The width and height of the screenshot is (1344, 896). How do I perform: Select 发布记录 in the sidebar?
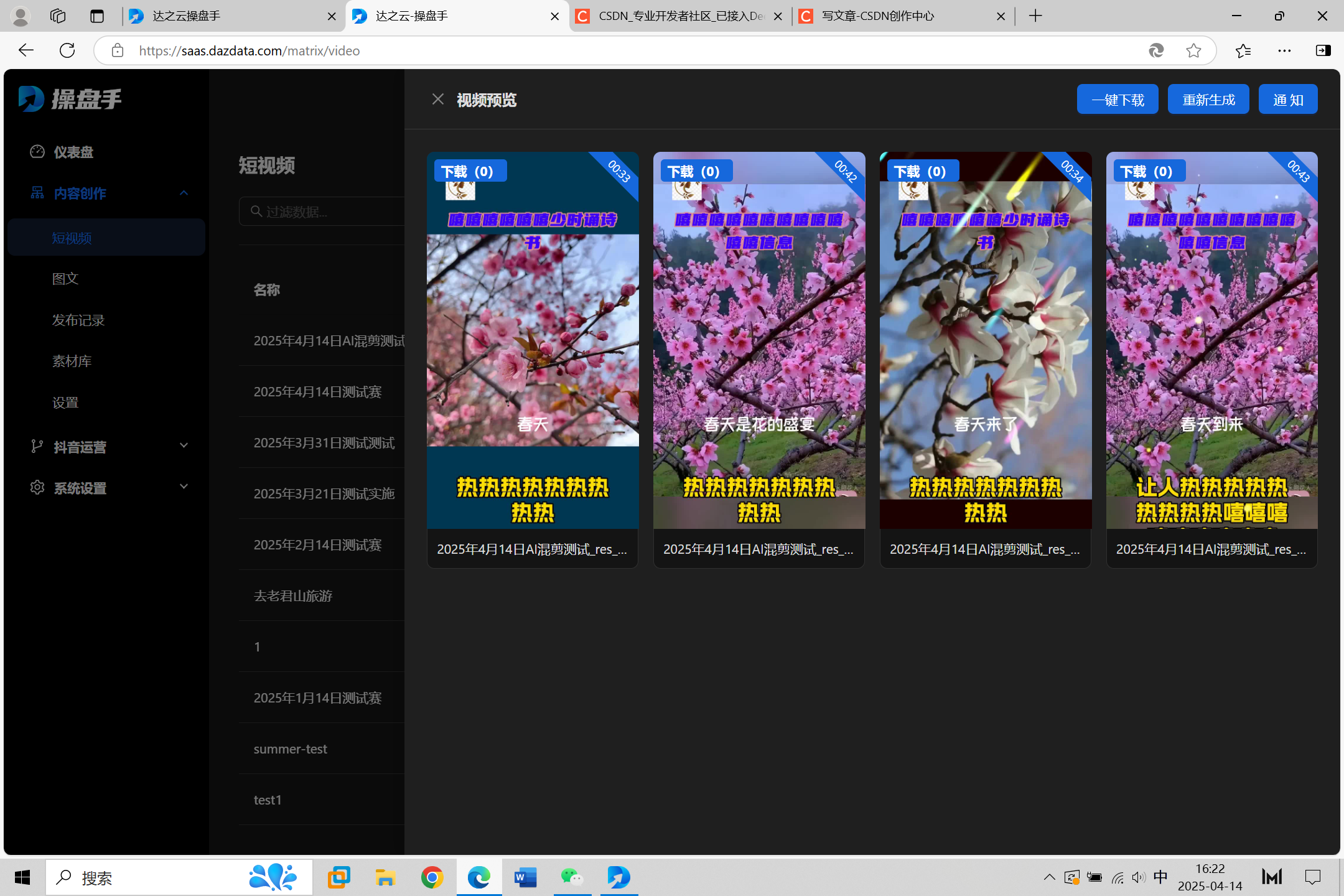point(78,320)
